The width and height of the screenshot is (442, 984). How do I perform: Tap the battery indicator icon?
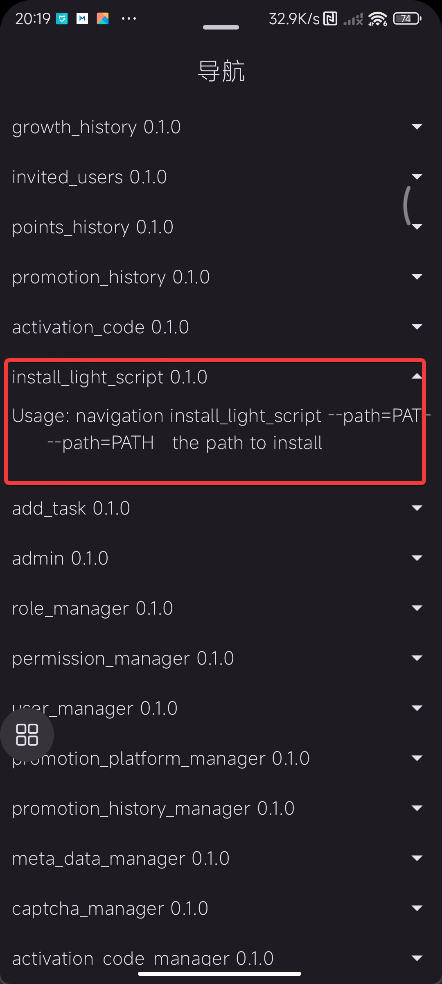click(x=406, y=19)
